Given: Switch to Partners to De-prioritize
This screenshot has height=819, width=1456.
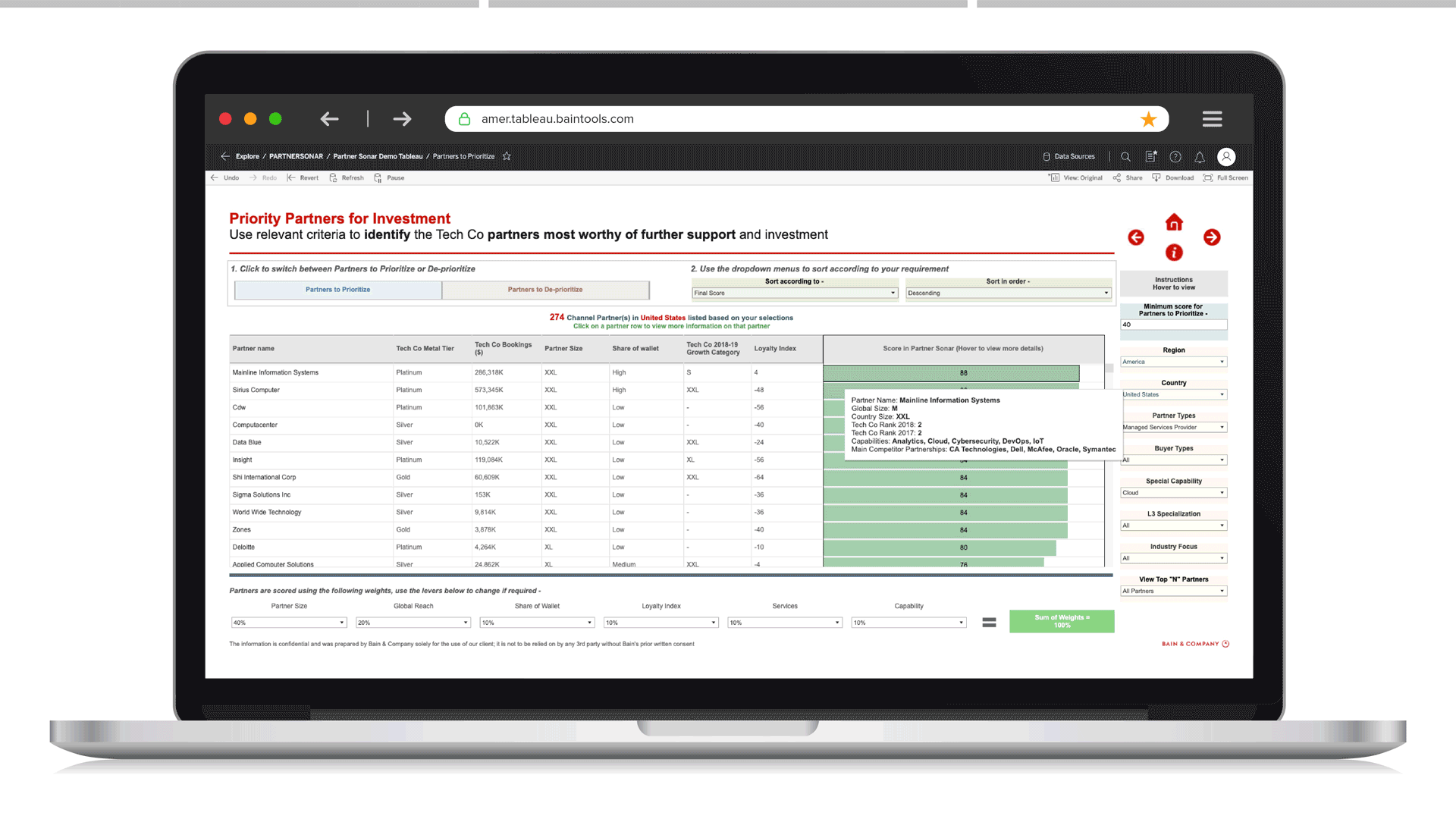Looking at the screenshot, I should coord(545,290).
